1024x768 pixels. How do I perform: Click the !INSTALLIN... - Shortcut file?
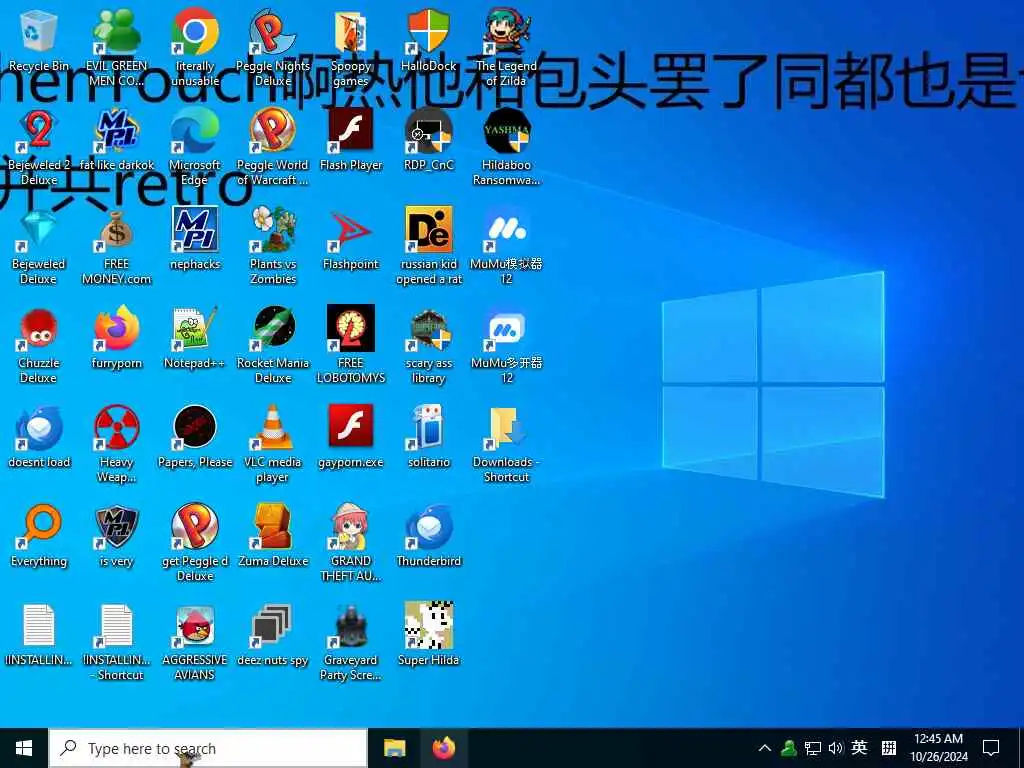116,626
